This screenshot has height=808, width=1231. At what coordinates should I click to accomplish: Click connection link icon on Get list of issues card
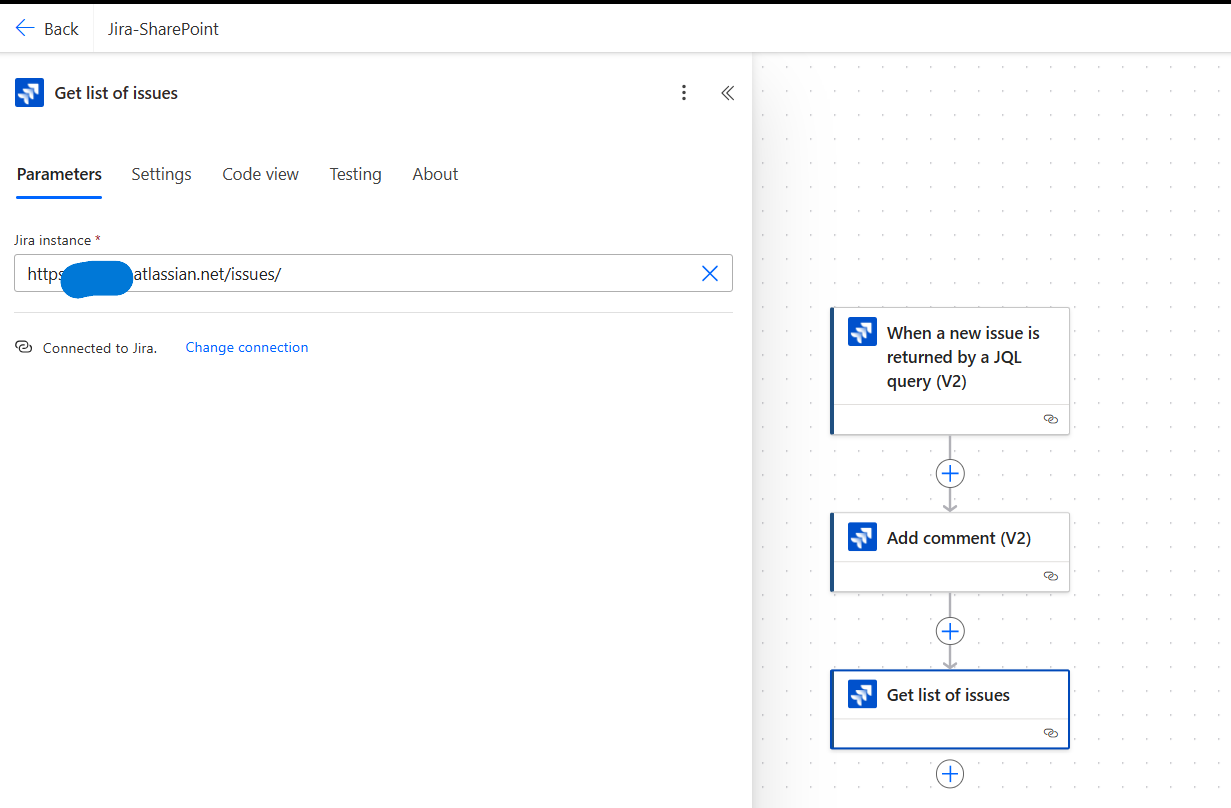1050,733
